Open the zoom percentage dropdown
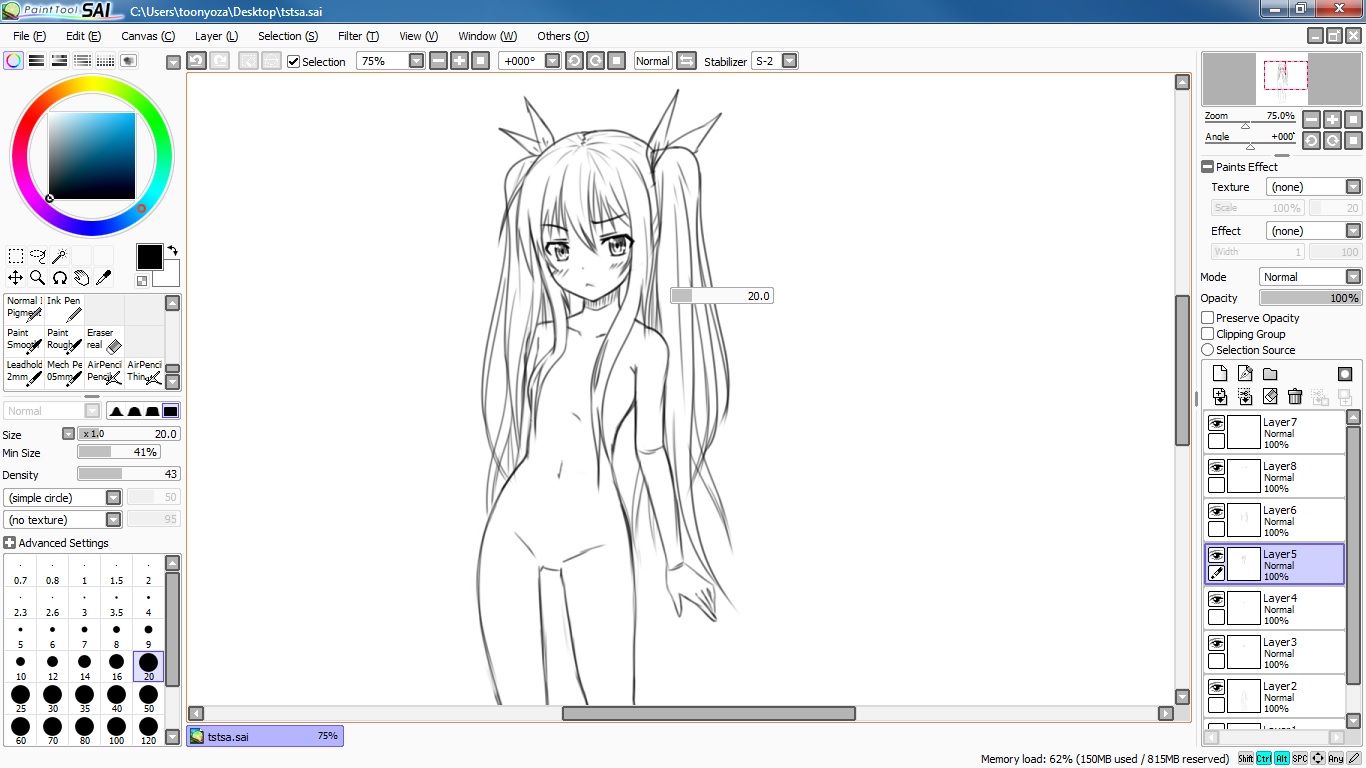 [x=417, y=61]
